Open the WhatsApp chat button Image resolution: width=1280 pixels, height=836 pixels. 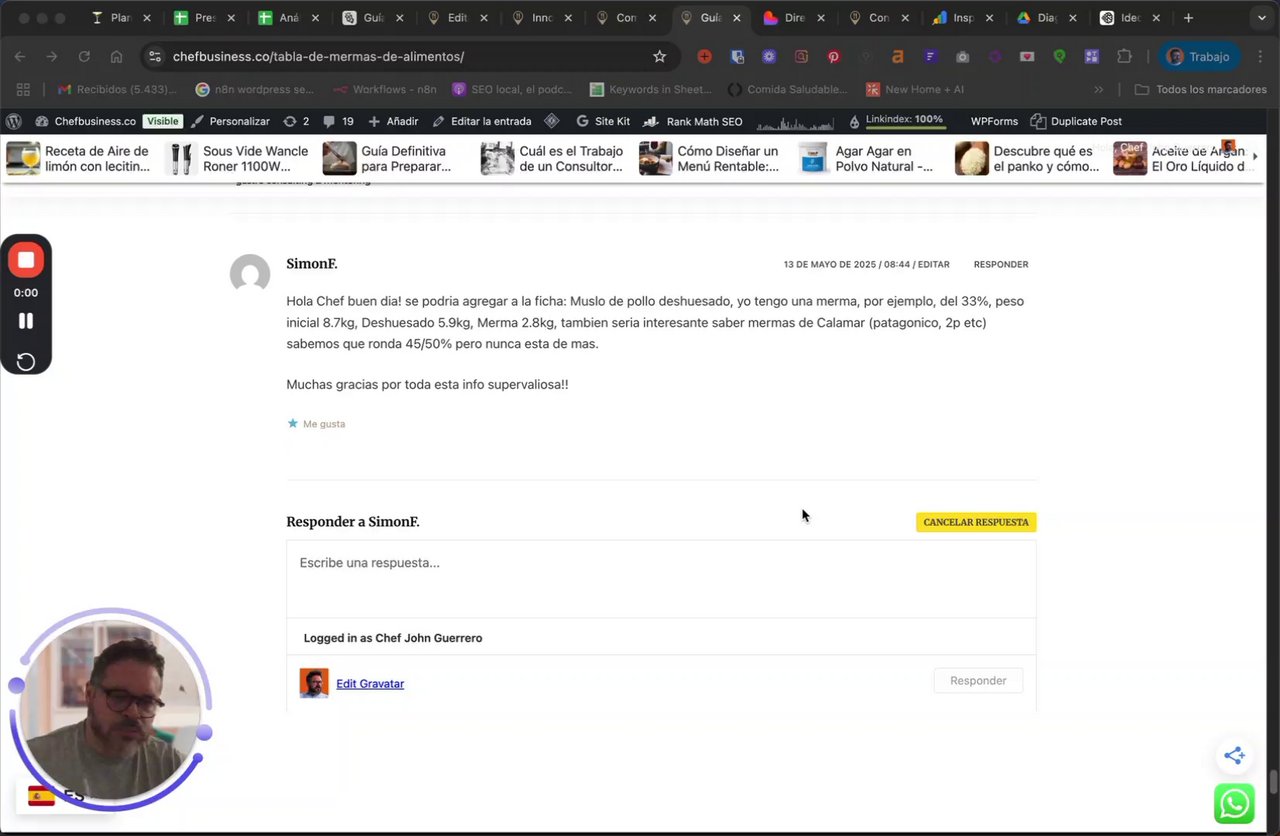pyautogui.click(x=1234, y=804)
